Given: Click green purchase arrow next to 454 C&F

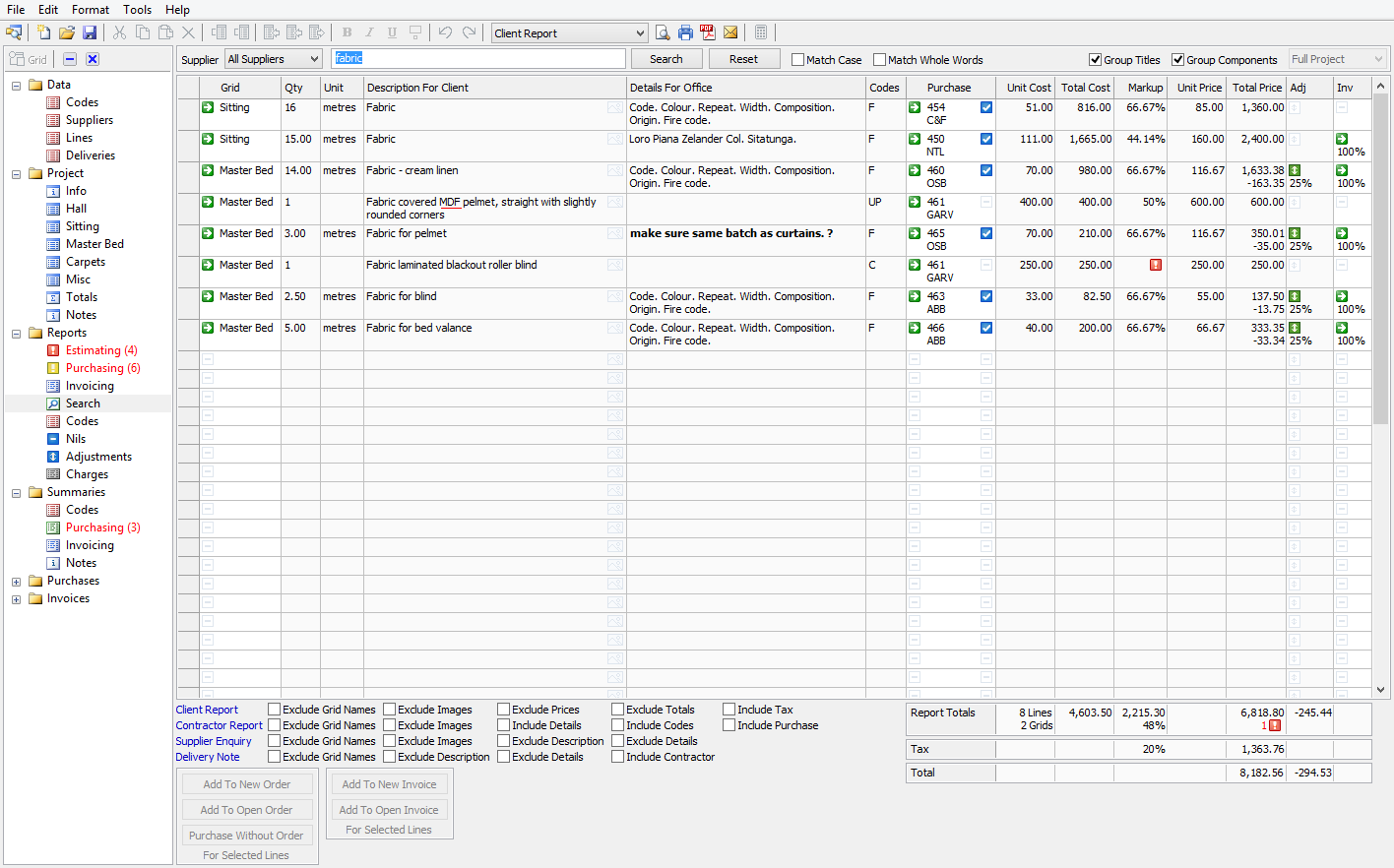Looking at the screenshot, I should 915,107.
